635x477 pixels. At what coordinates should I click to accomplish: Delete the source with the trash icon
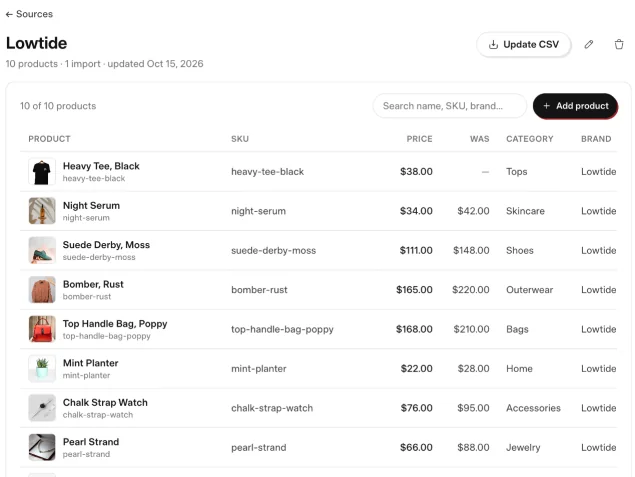[x=619, y=45]
